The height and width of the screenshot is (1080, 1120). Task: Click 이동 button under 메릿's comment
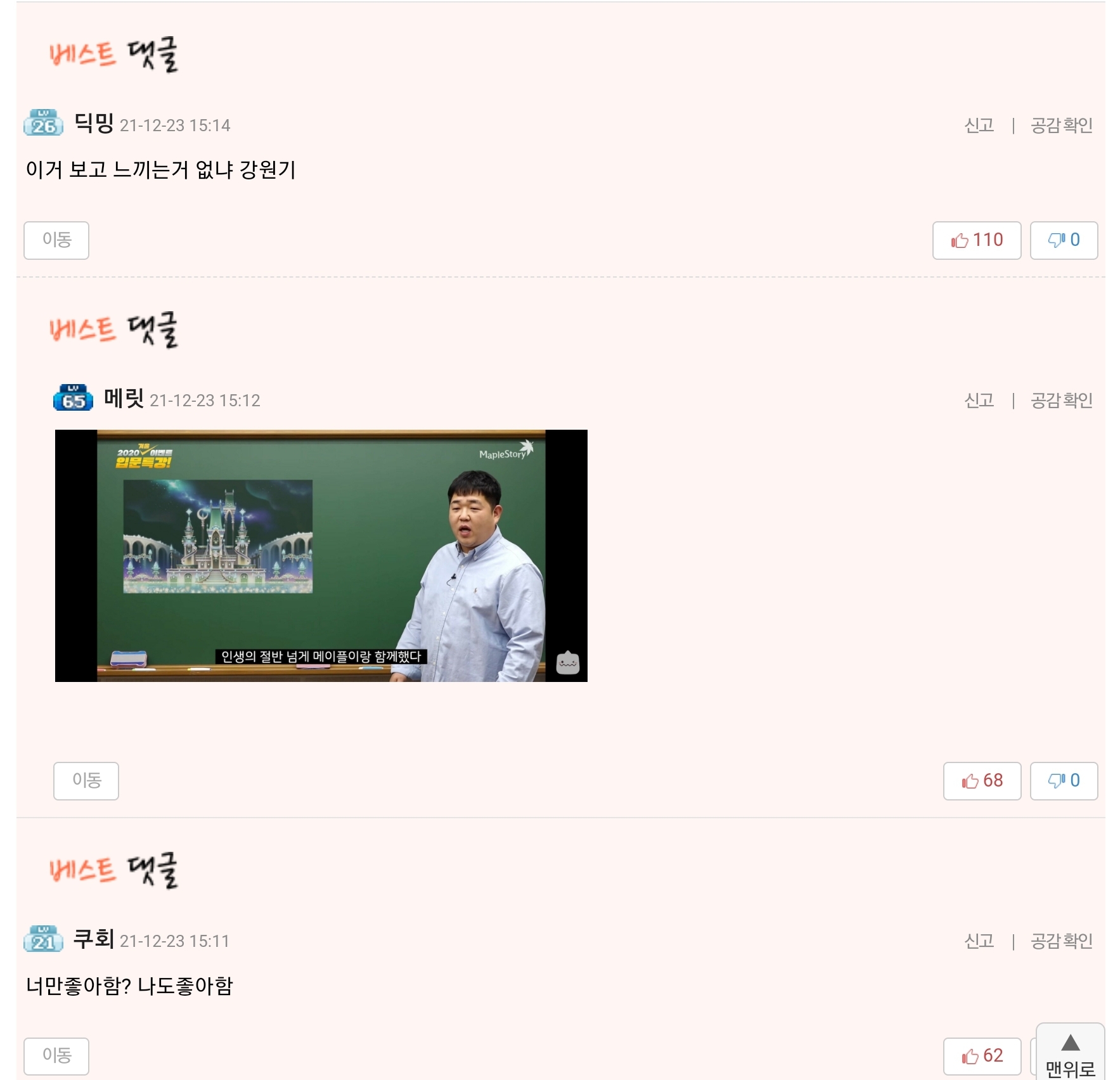[x=86, y=781]
